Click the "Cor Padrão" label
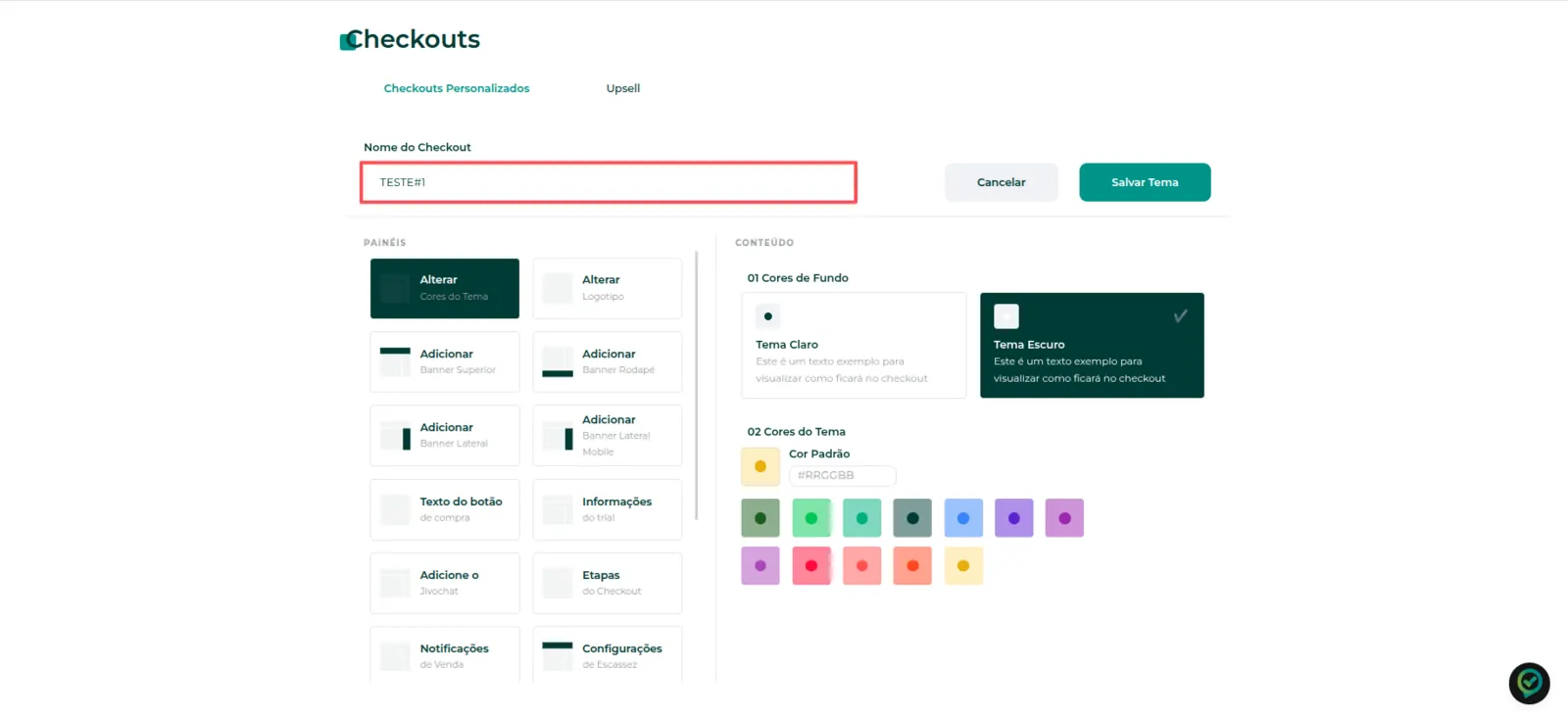1568x719 pixels. (x=819, y=455)
